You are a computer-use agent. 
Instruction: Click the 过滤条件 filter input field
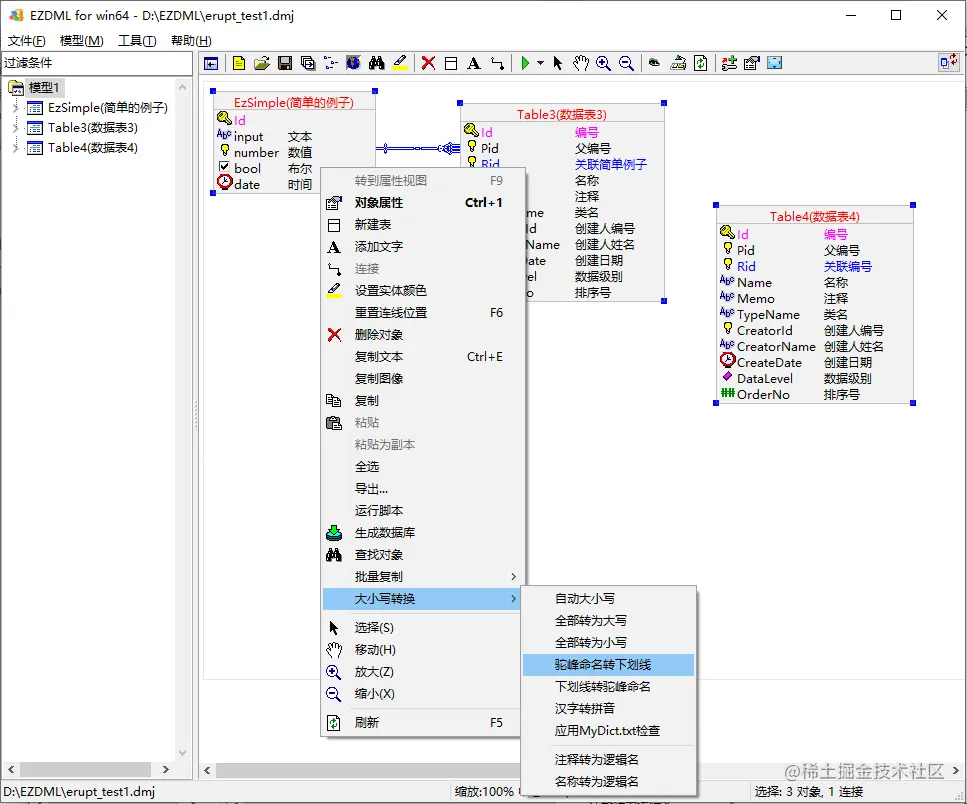97,63
